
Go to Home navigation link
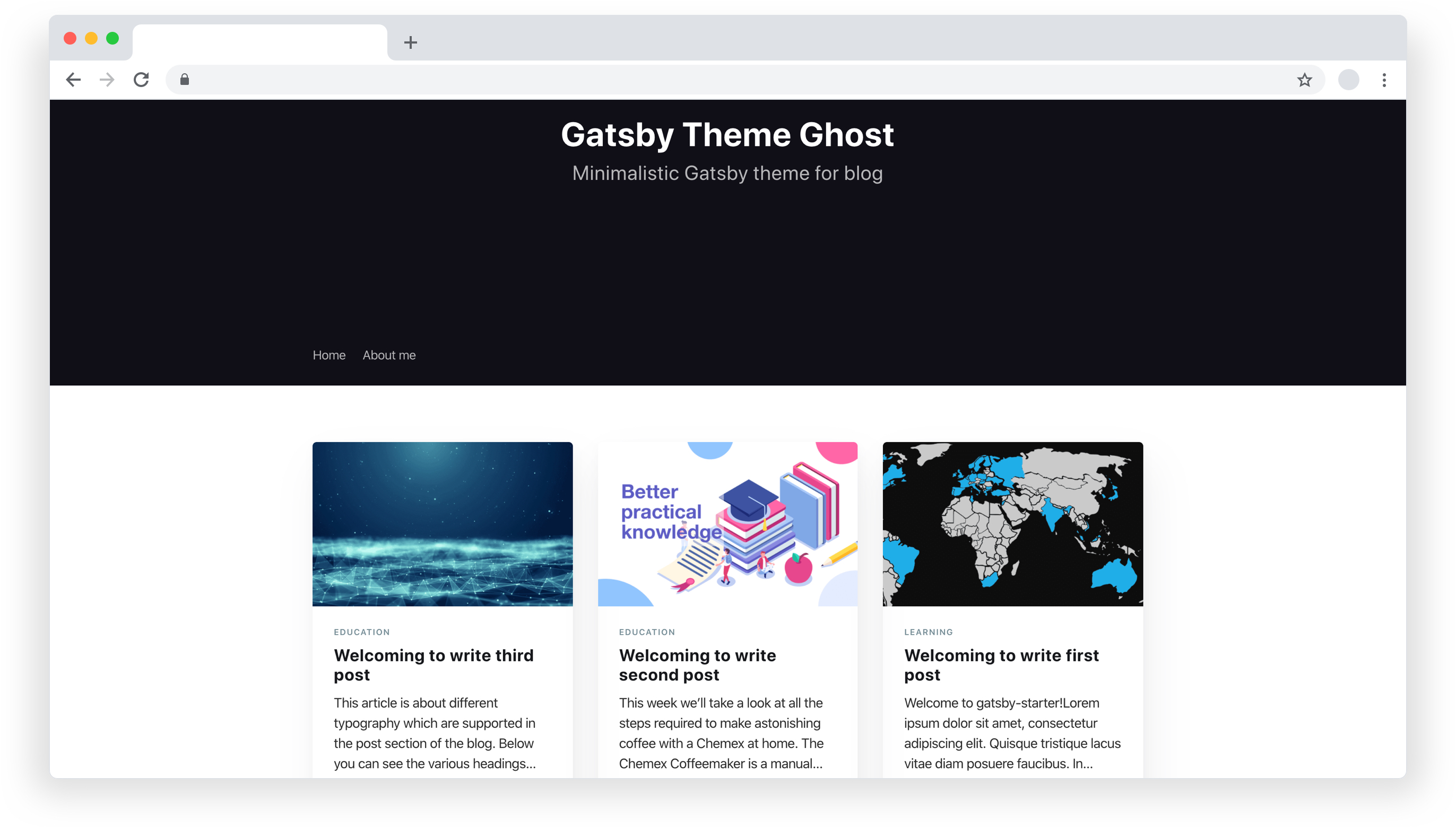(x=328, y=355)
